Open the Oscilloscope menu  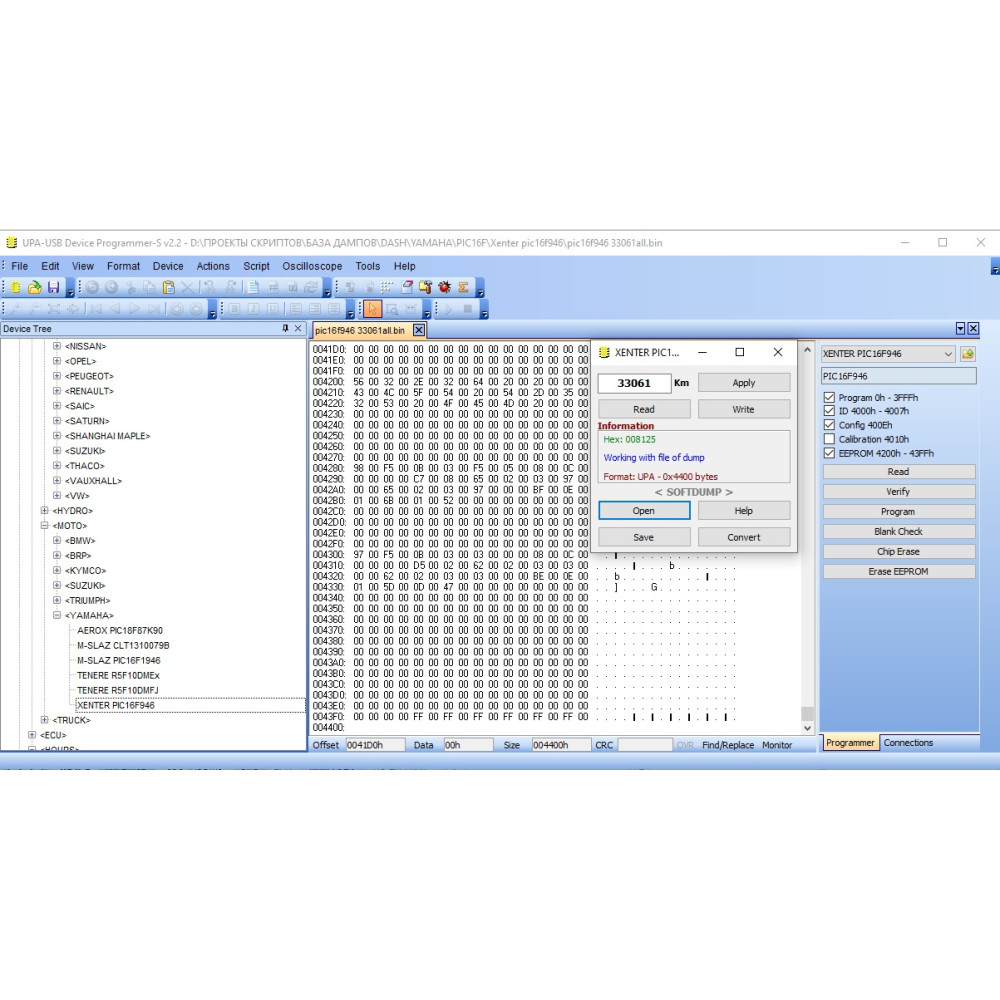coord(312,266)
